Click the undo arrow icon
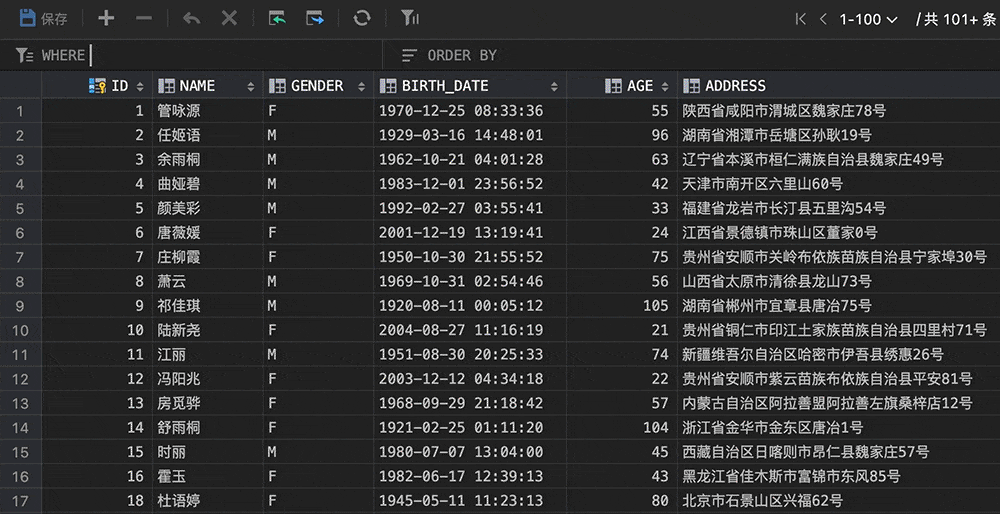 click(x=191, y=18)
